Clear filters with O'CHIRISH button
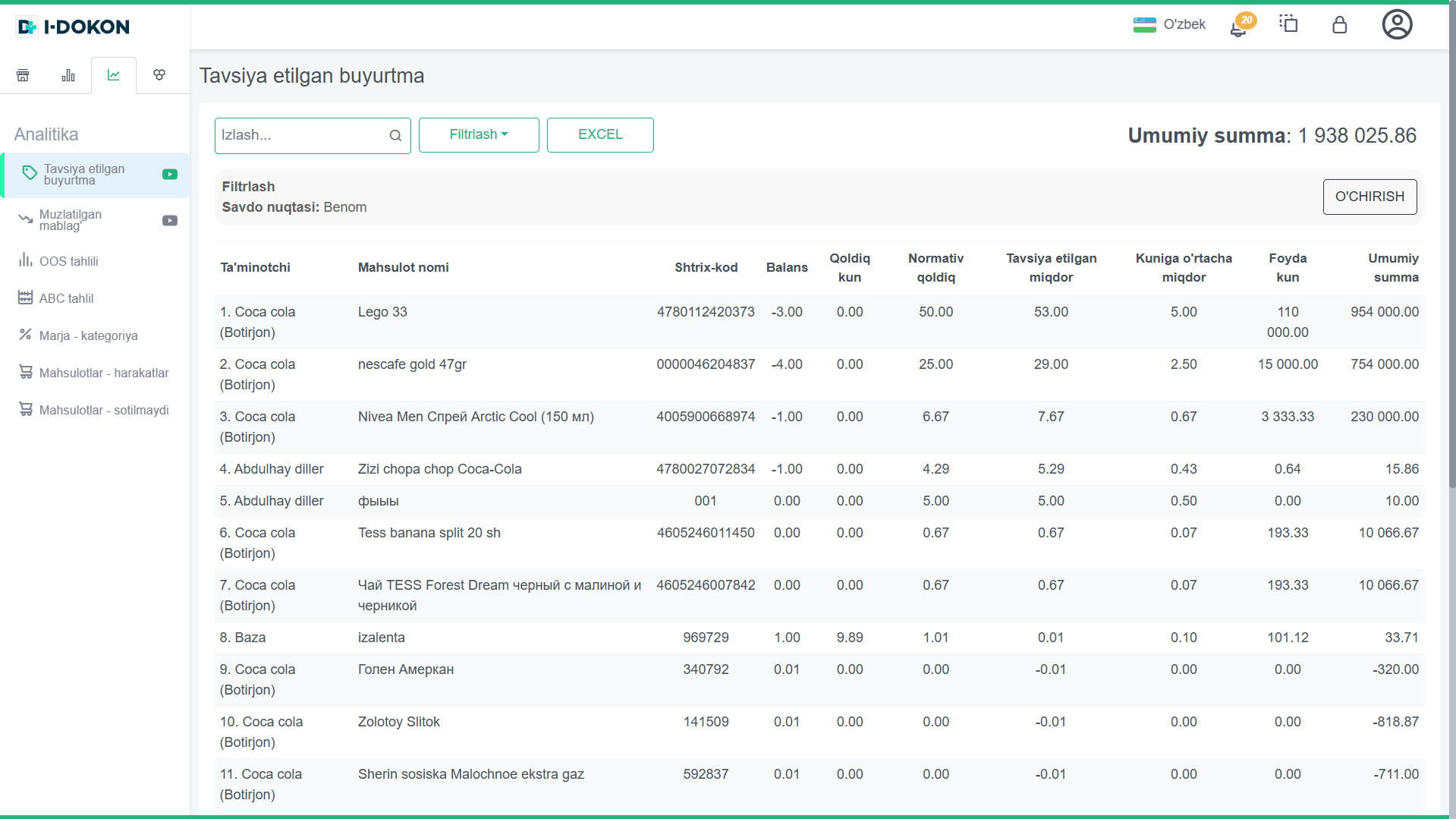This screenshot has width=1456, height=819. coord(1370,197)
